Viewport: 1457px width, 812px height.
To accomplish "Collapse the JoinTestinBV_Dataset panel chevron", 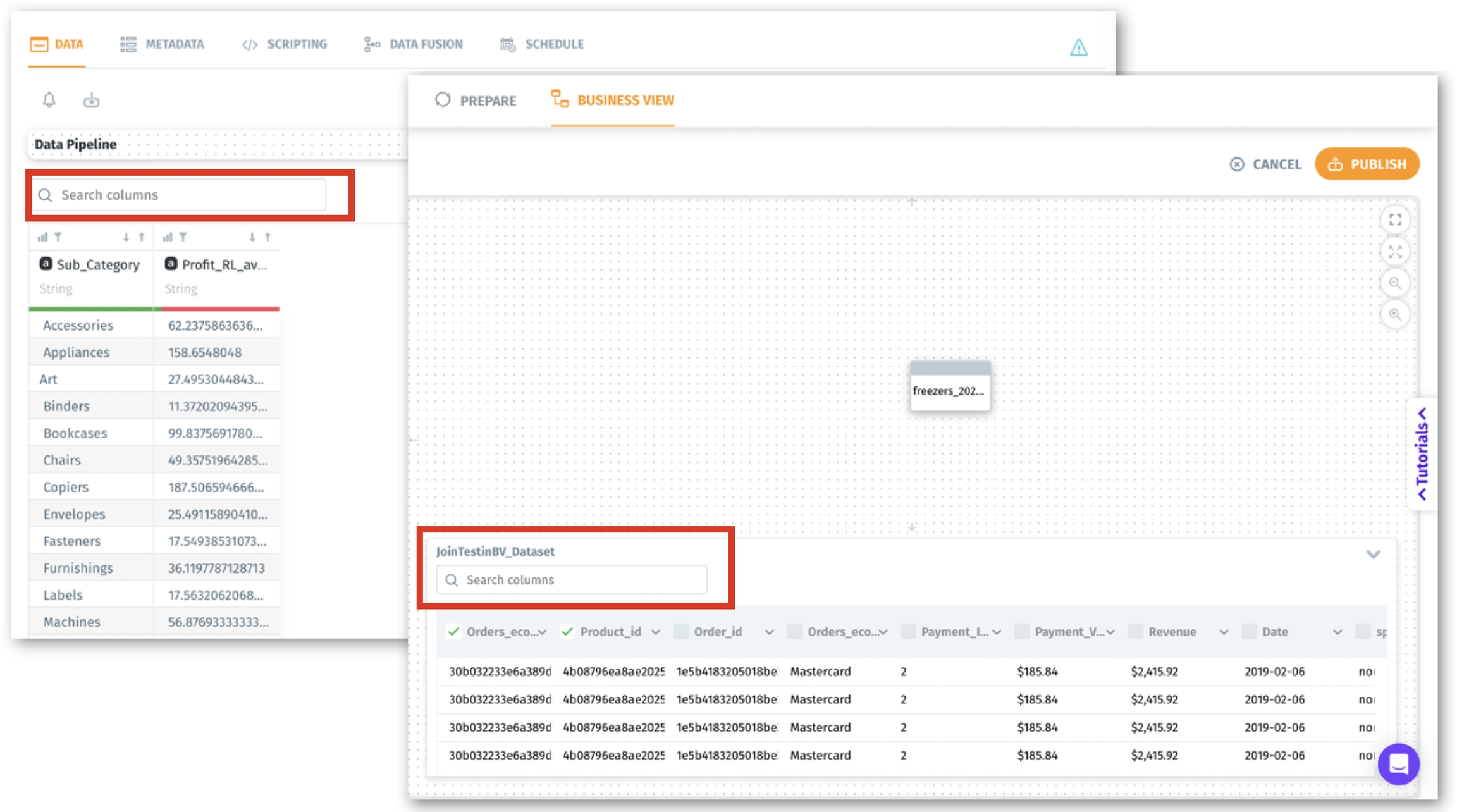I will tap(1373, 554).
